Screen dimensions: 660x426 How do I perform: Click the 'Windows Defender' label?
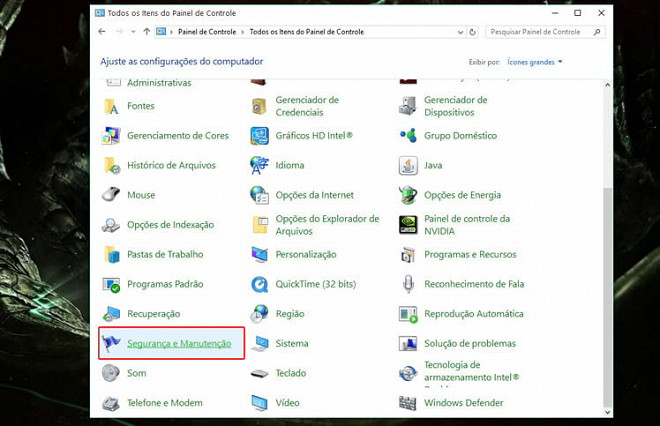tap(463, 403)
